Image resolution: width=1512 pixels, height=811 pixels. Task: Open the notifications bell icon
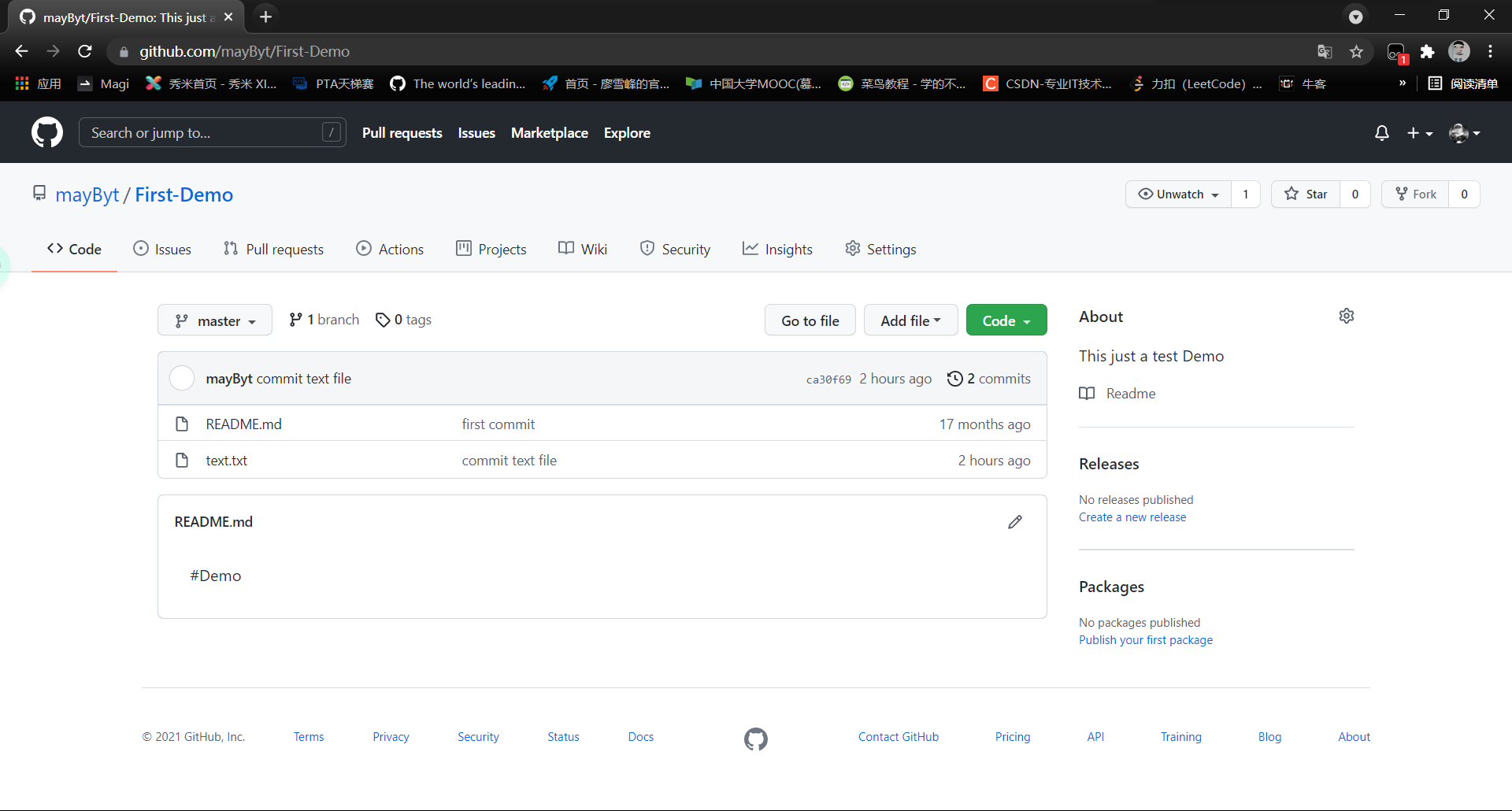point(1381,133)
